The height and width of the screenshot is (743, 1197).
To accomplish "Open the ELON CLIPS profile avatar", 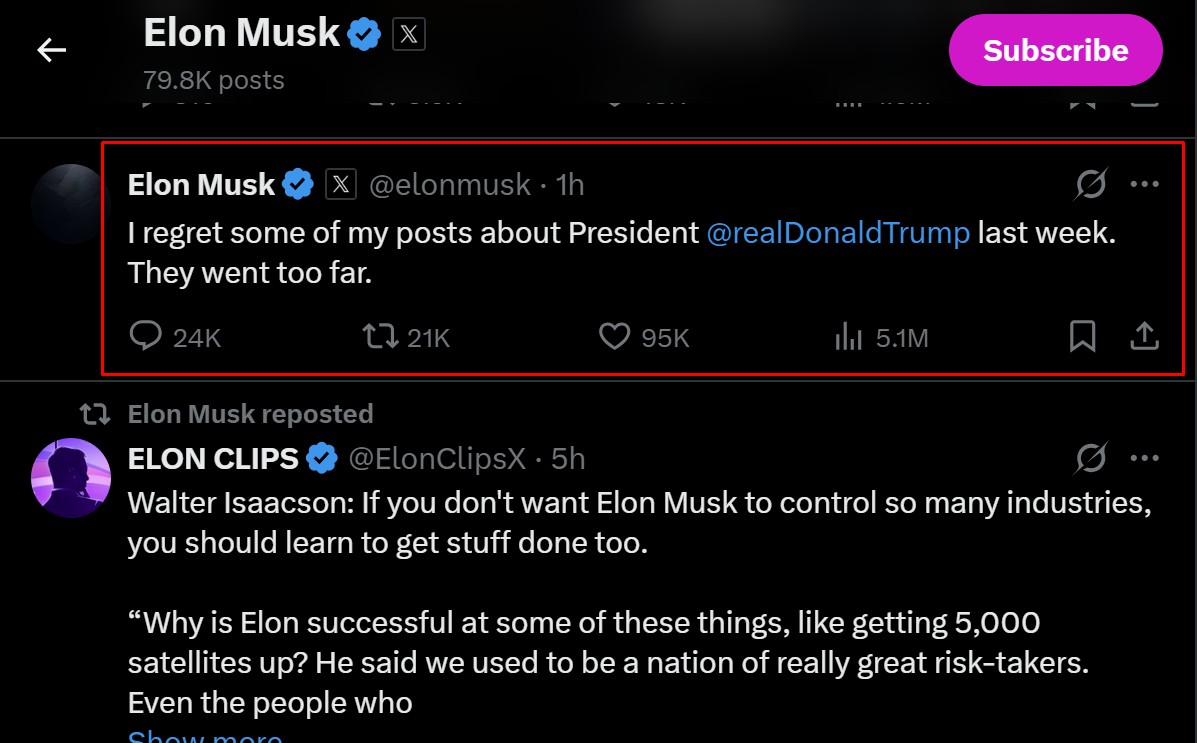I will coord(70,477).
